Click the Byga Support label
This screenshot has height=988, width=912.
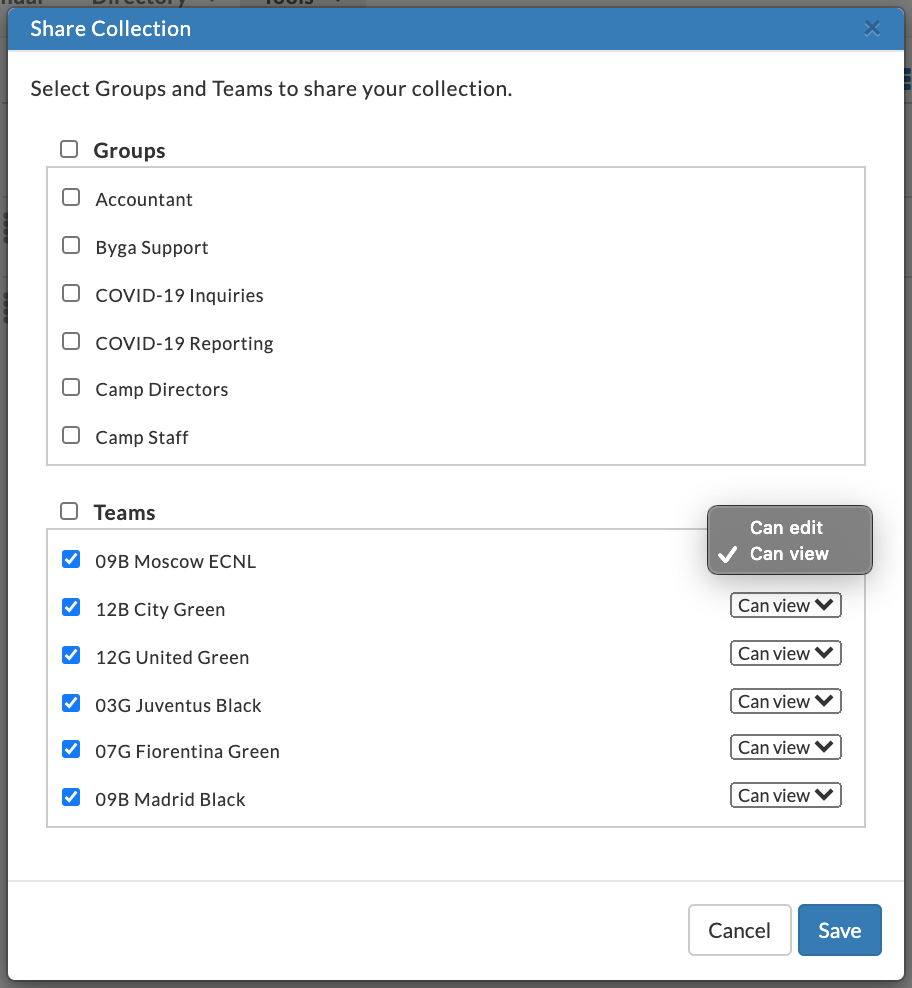point(152,248)
